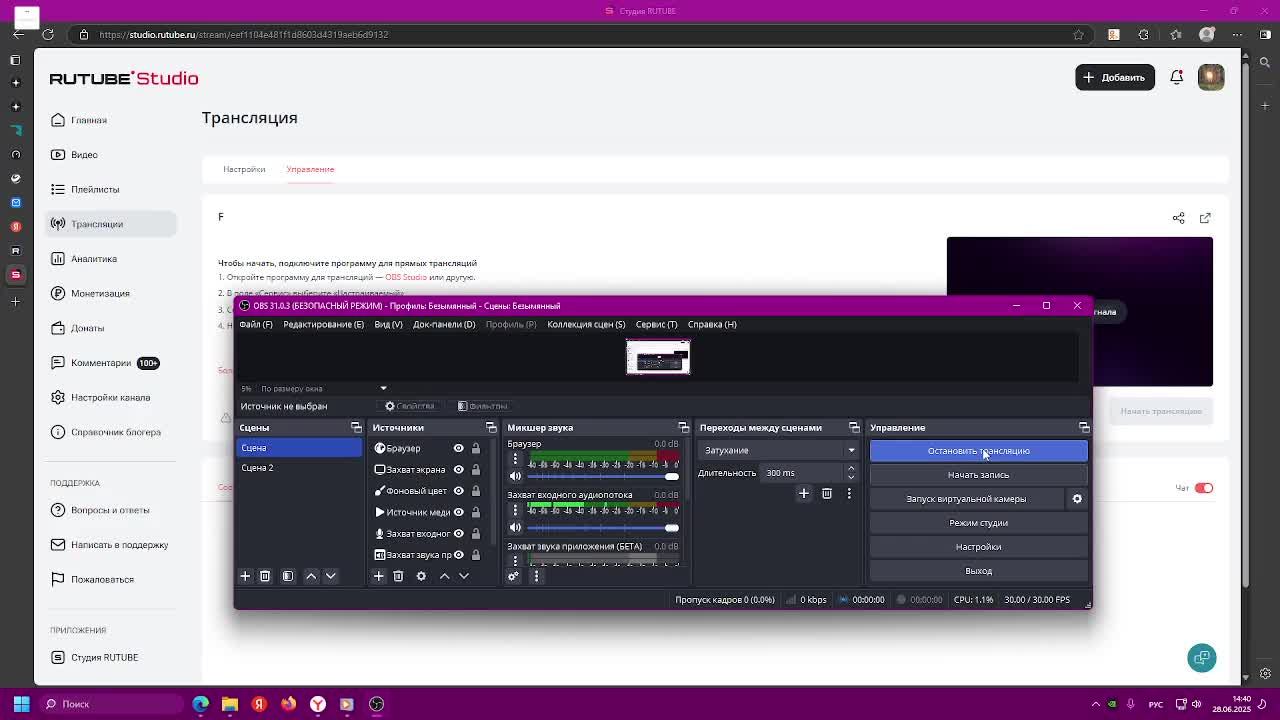Increase transition duration with up arrow

tap(851, 469)
